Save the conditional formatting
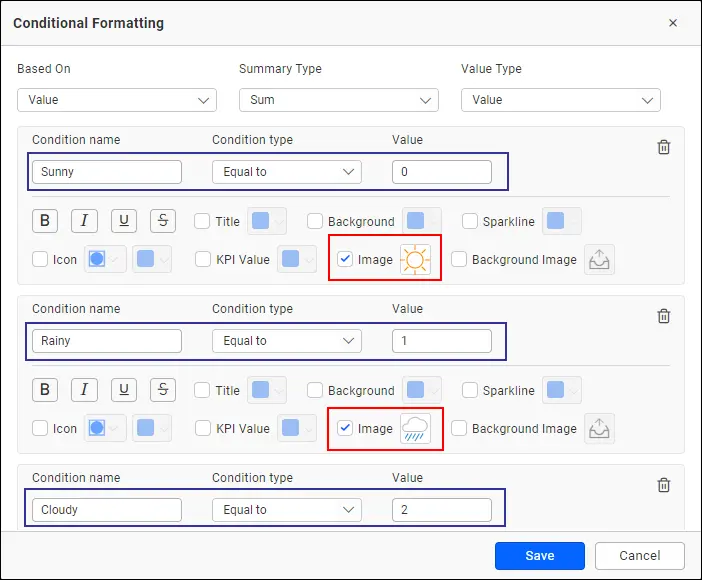702x580 pixels. coord(539,556)
